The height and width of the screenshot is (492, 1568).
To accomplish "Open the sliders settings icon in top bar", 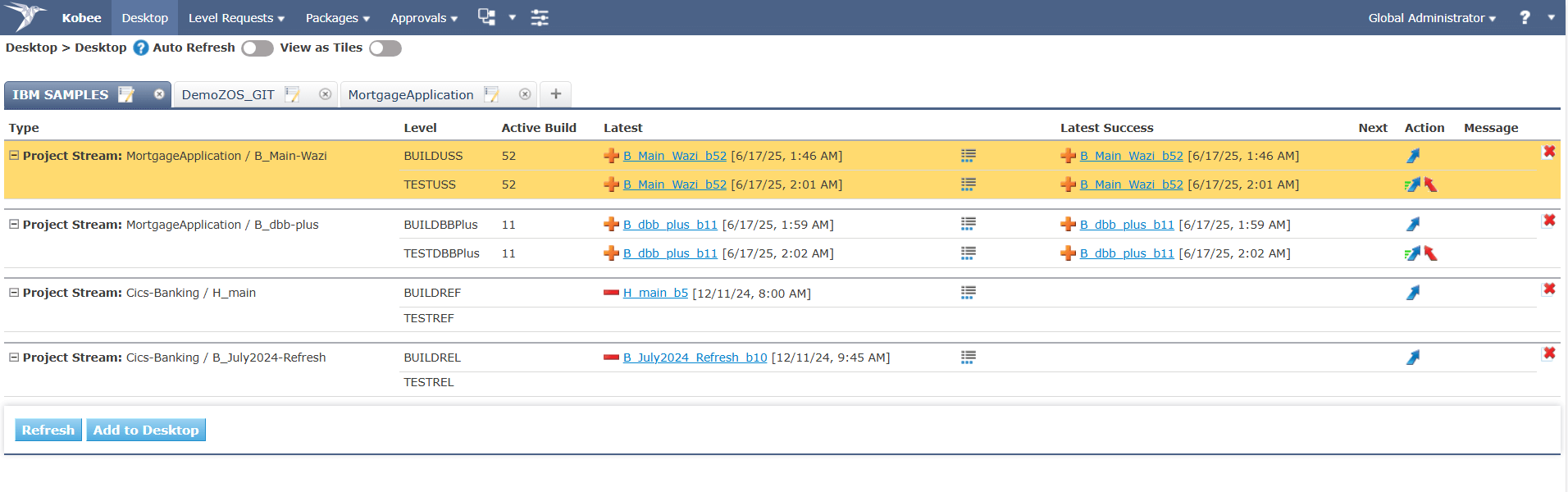I will pyautogui.click(x=540, y=17).
